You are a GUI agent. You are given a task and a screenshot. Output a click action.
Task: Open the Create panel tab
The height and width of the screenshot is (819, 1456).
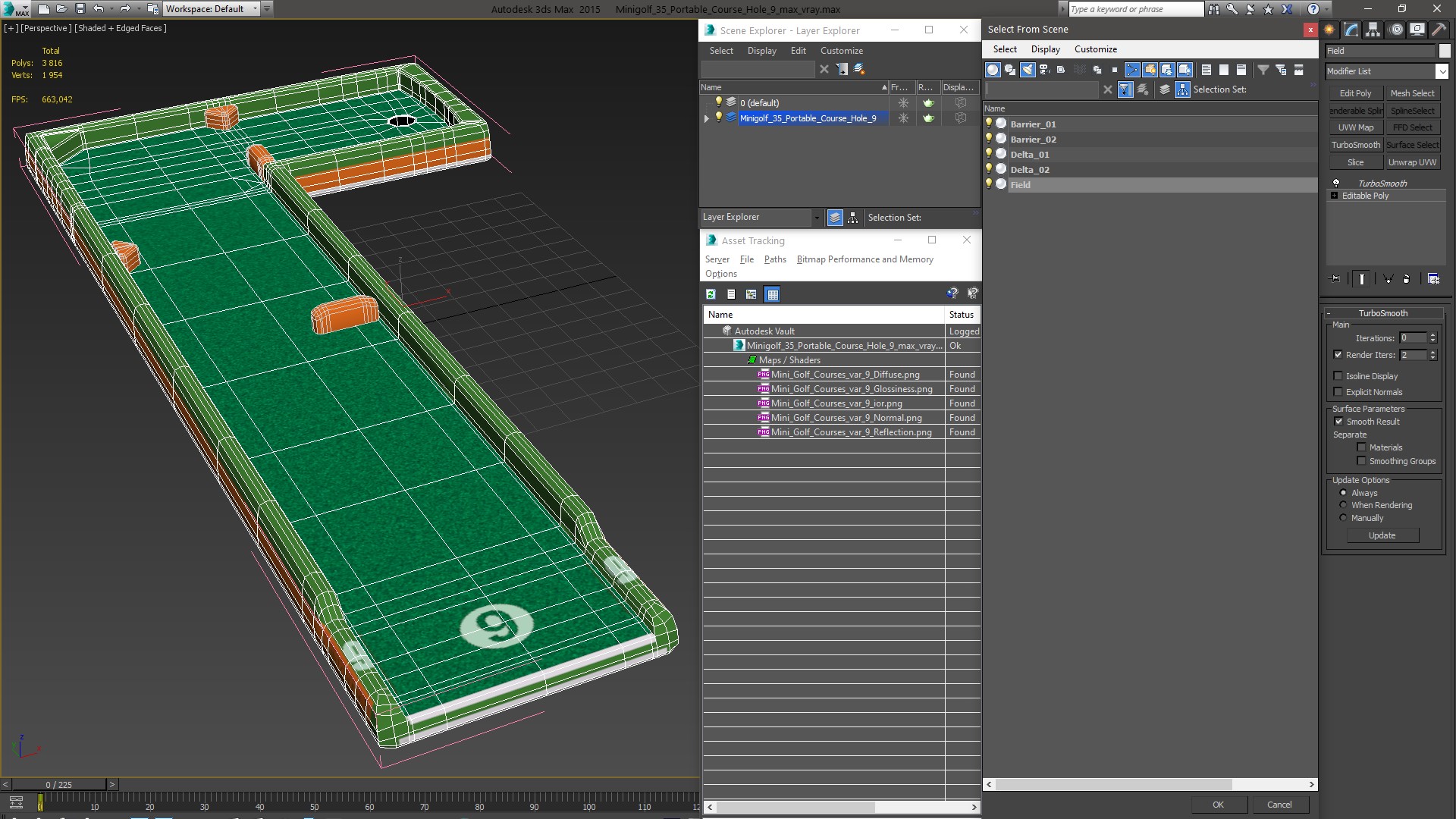[1329, 30]
